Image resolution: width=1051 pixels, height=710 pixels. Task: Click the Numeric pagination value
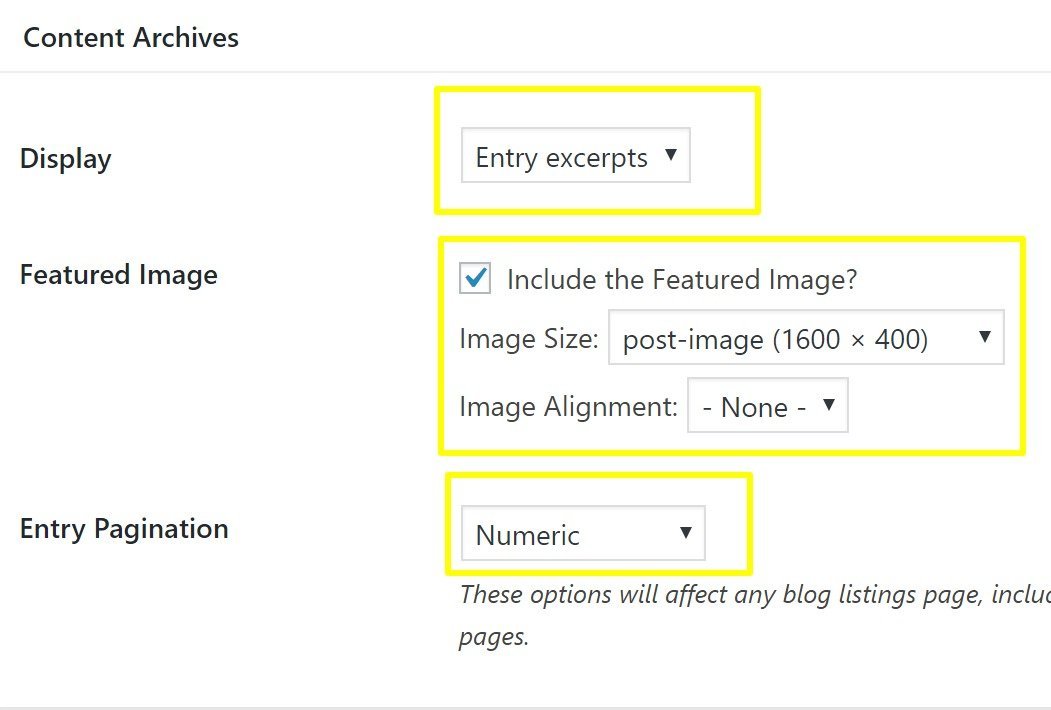(528, 535)
